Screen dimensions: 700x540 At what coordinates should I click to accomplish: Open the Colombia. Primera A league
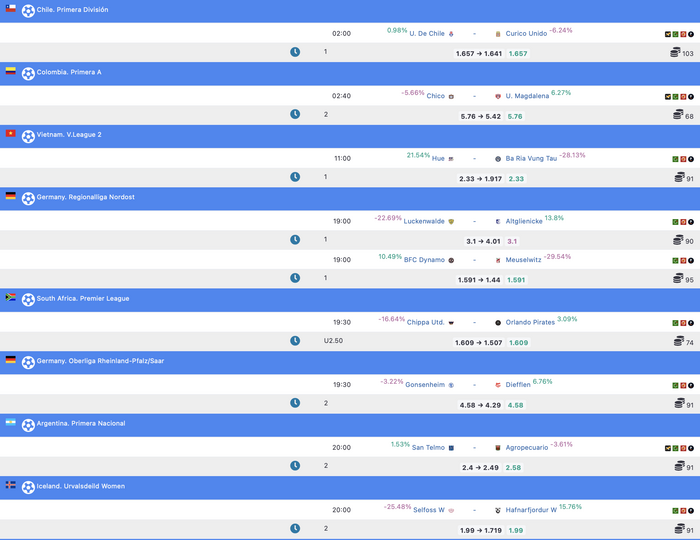(x=69, y=72)
